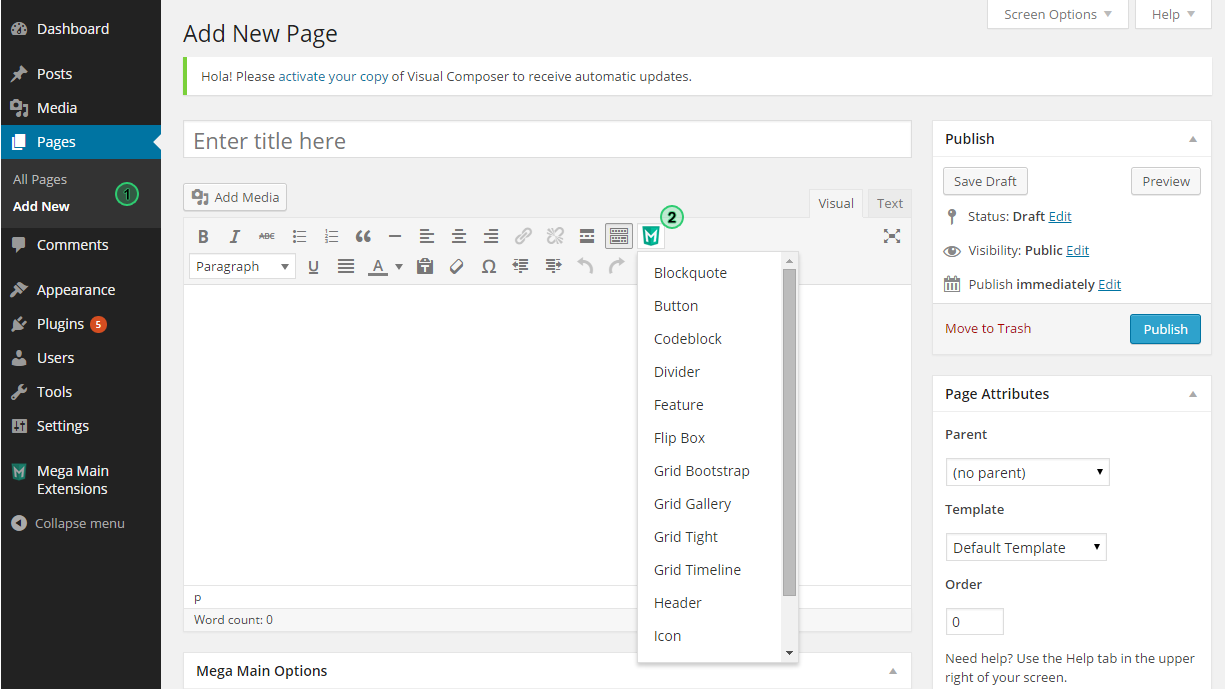Click the Mega Main shortcodes toolbar icon
1225x689 pixels.
click(651, 236)
